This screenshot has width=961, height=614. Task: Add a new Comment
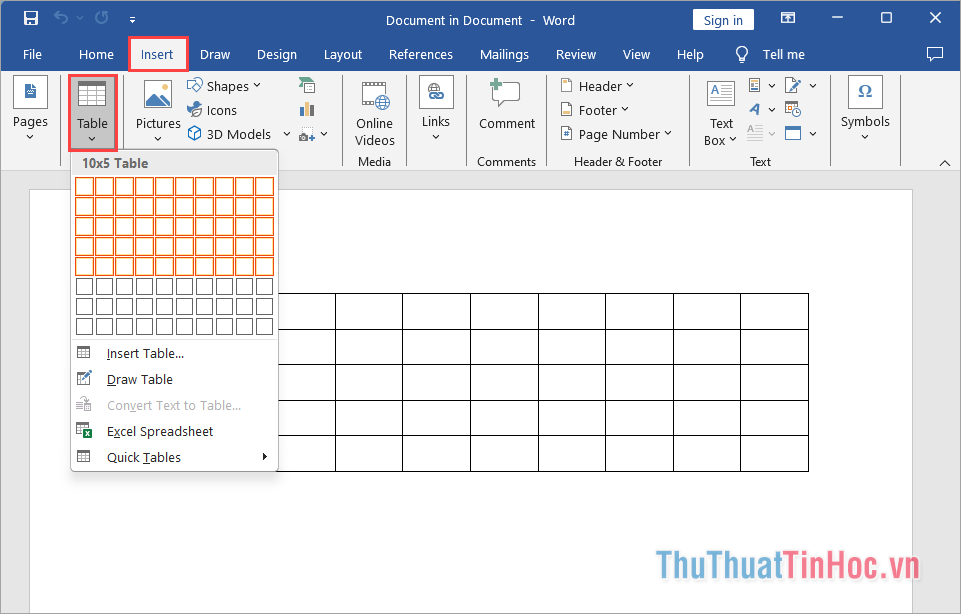[507, 105]
